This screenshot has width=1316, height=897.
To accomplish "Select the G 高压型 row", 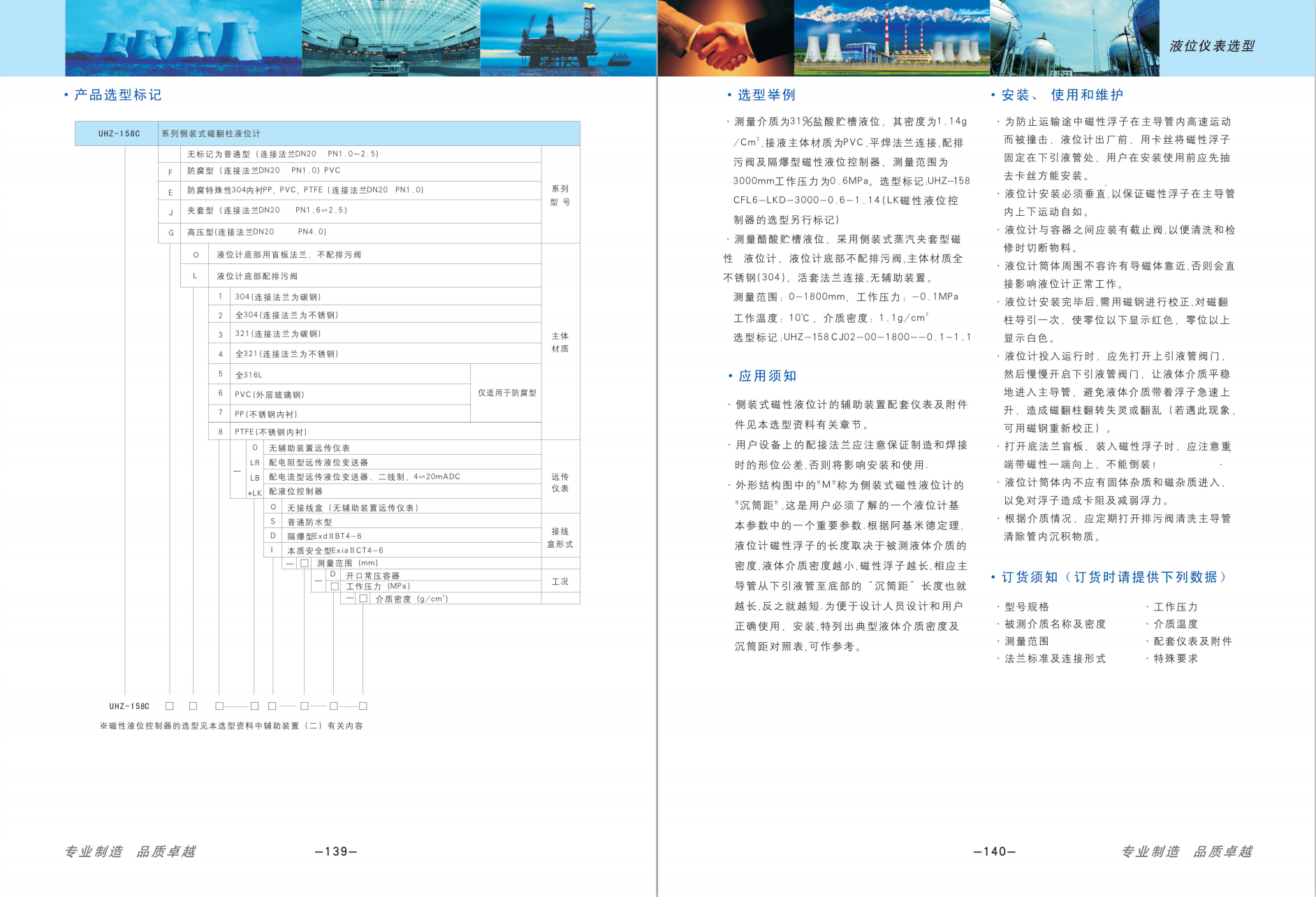I will pyautogui.click(x=349, y=232).
